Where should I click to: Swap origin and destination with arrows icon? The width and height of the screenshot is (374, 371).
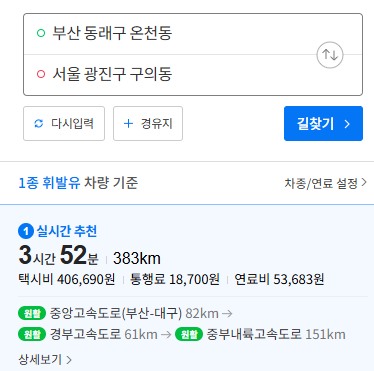pyautogui.click(x=330, y=55)
